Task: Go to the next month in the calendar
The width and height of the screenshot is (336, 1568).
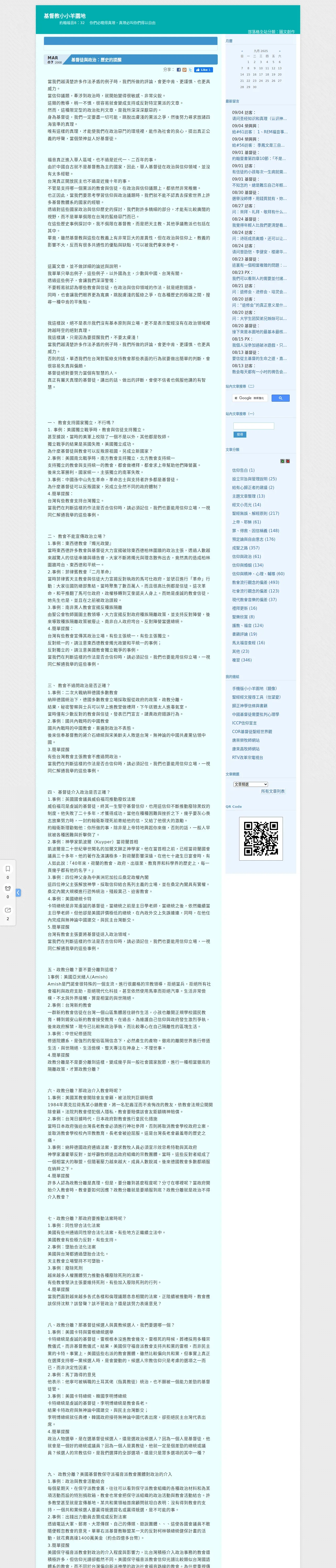Action: (280, 51)
